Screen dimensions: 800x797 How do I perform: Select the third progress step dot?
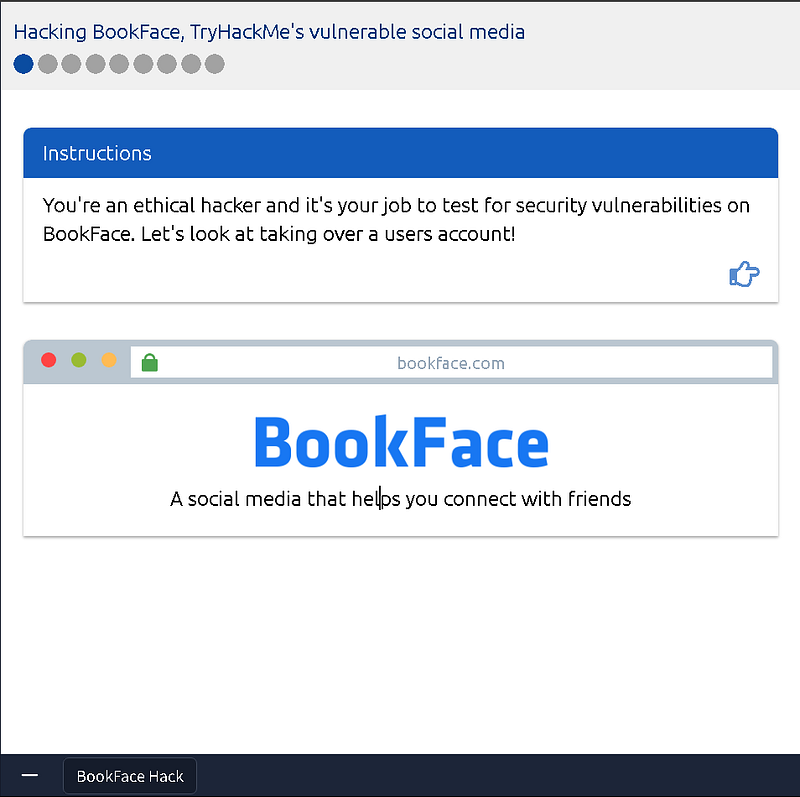pyautogui.click(x=71, y=64)
